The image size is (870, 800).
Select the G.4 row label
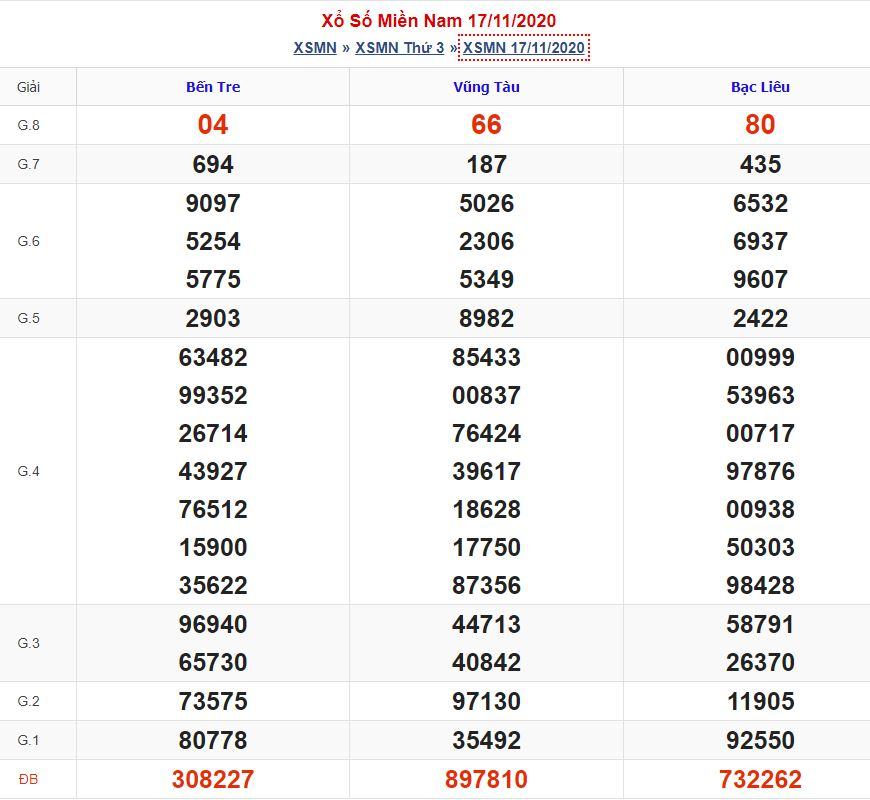pyautogui.click(x=28, y=472)
